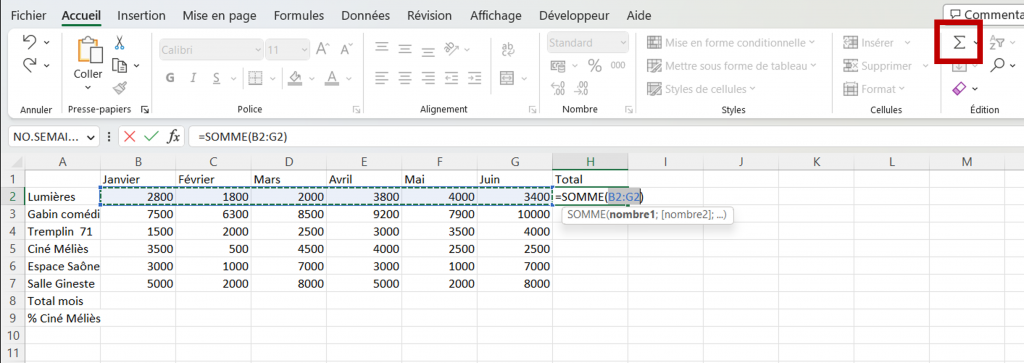This screenshot has height=363, width=1024.
Task: Toggle italic I formatting
Action: pyautogui.click(x=193, y=78)
